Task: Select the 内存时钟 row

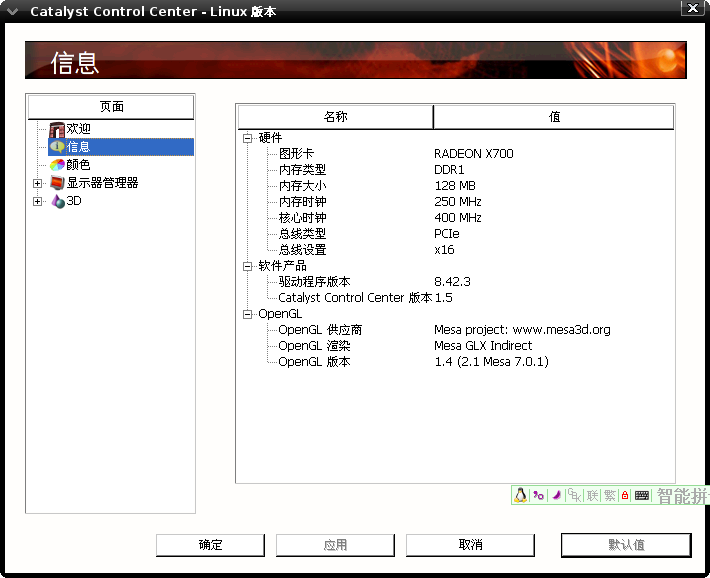Action: pos(458,202)
